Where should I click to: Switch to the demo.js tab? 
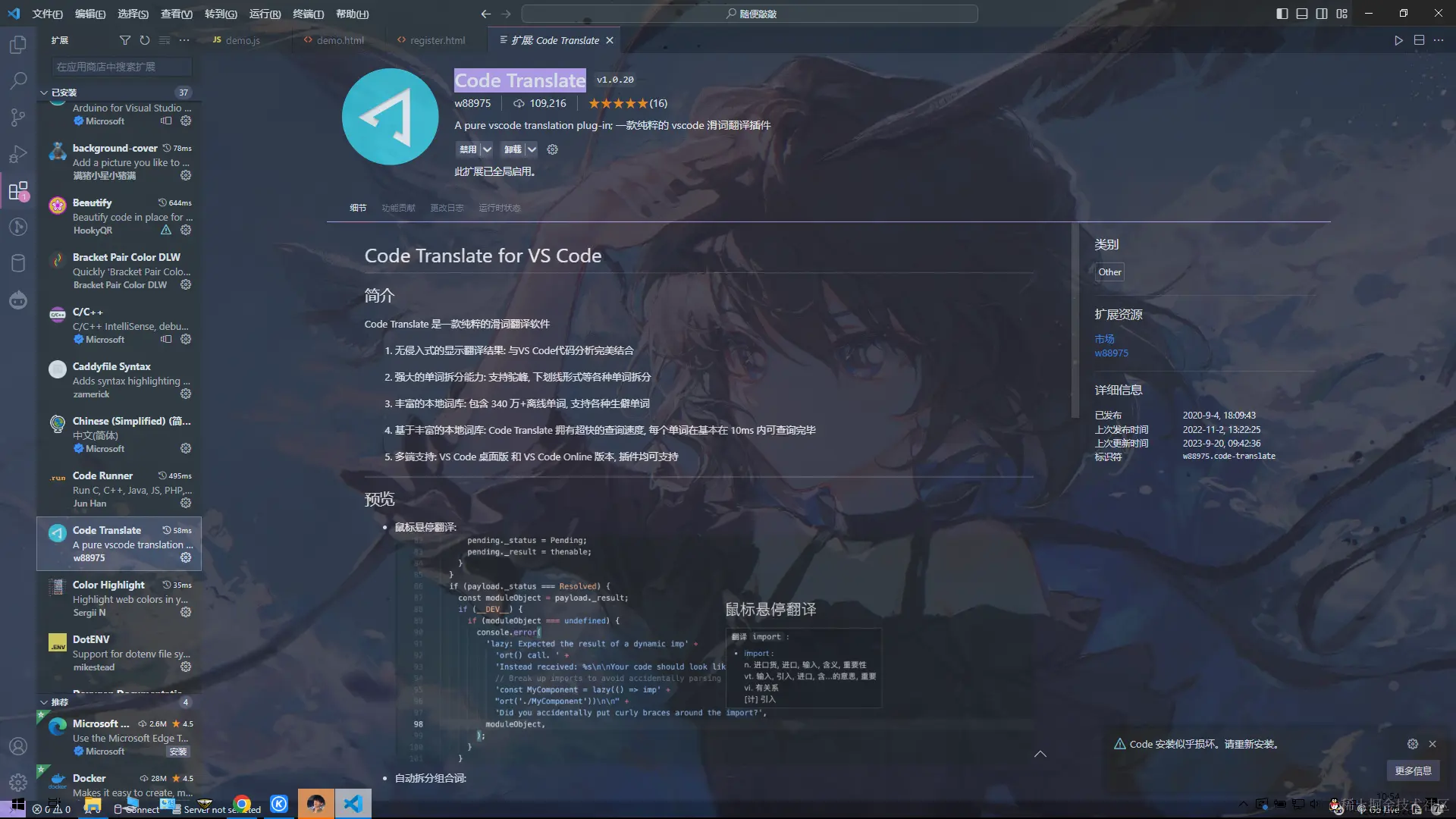pos(243,40)
